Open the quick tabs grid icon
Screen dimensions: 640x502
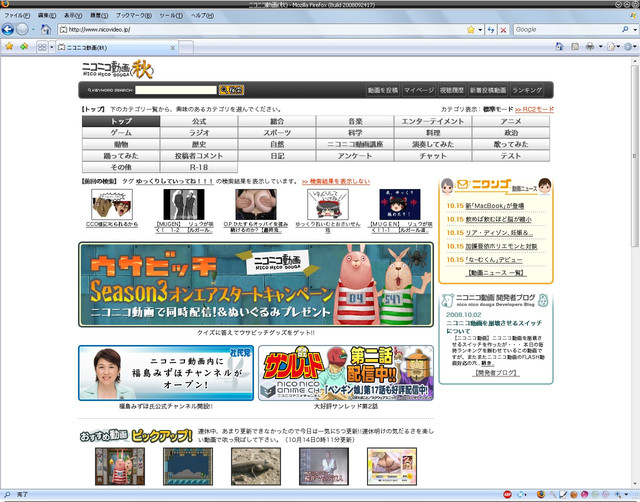click(x=42, y=47)
